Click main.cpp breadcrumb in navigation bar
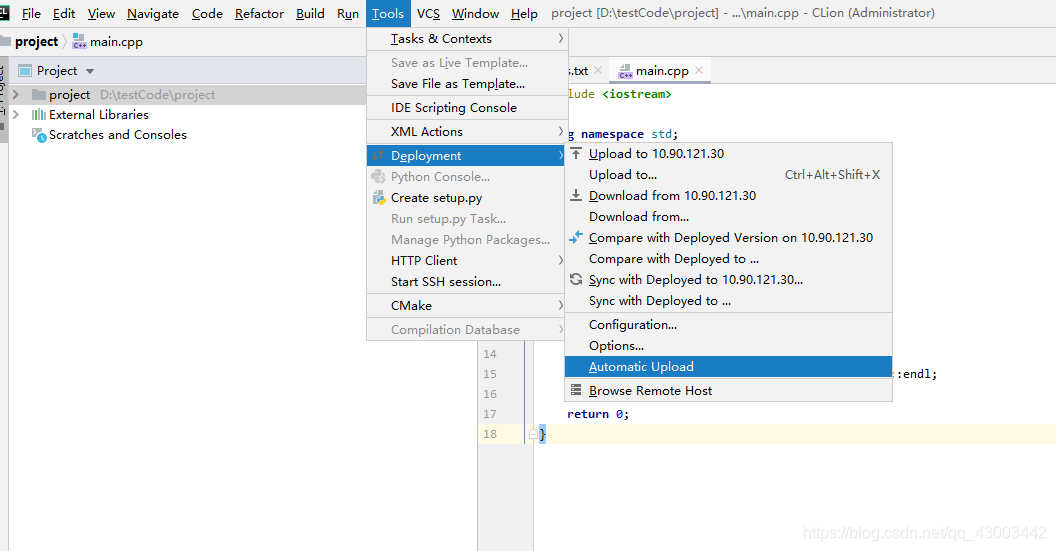Screen dimensions: 1056x551 pyautogui.click(x=108, y=42)
